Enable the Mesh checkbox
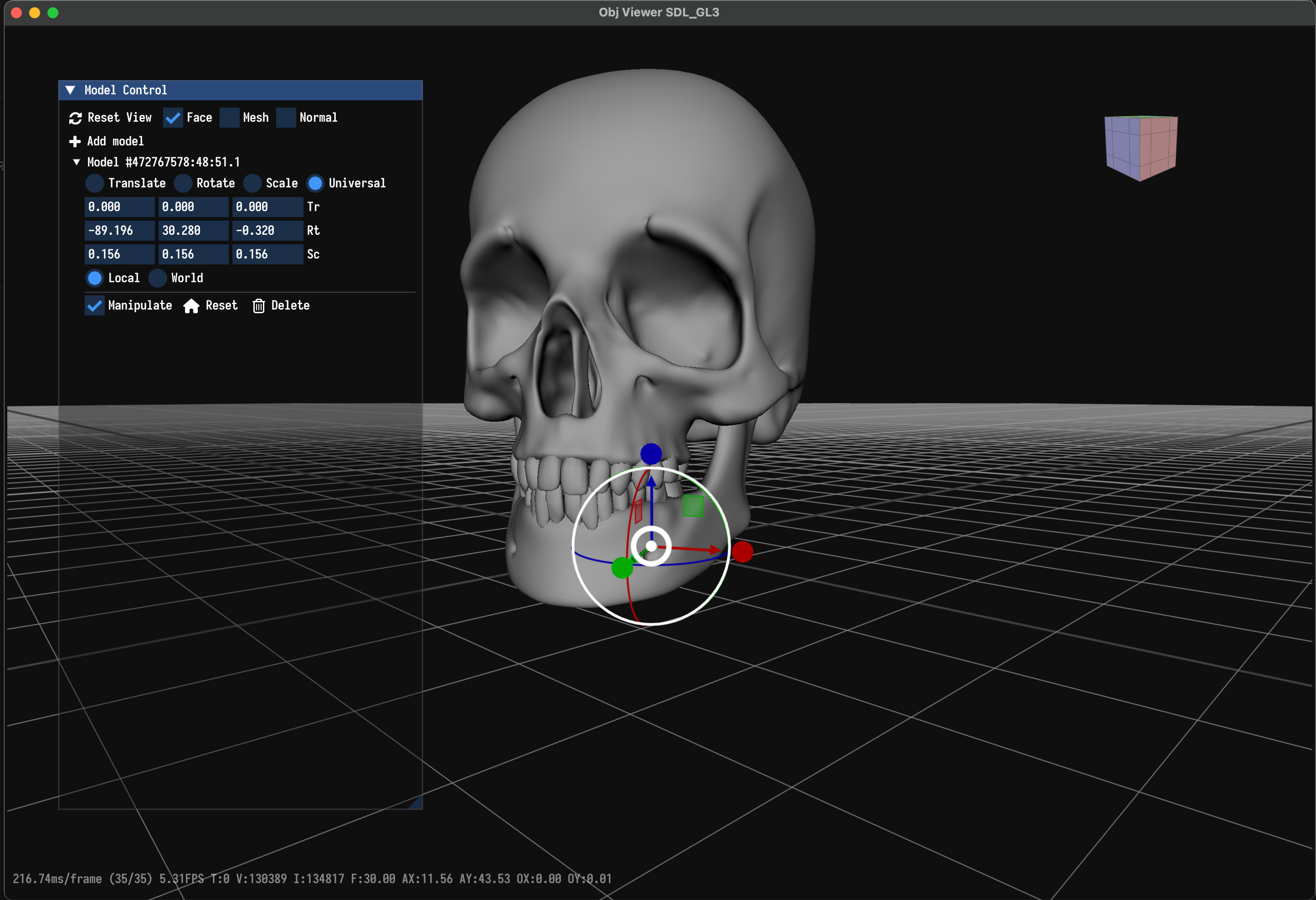This screenshot has height=900, width=1316. pyautogui.click(x=229, y=118)
